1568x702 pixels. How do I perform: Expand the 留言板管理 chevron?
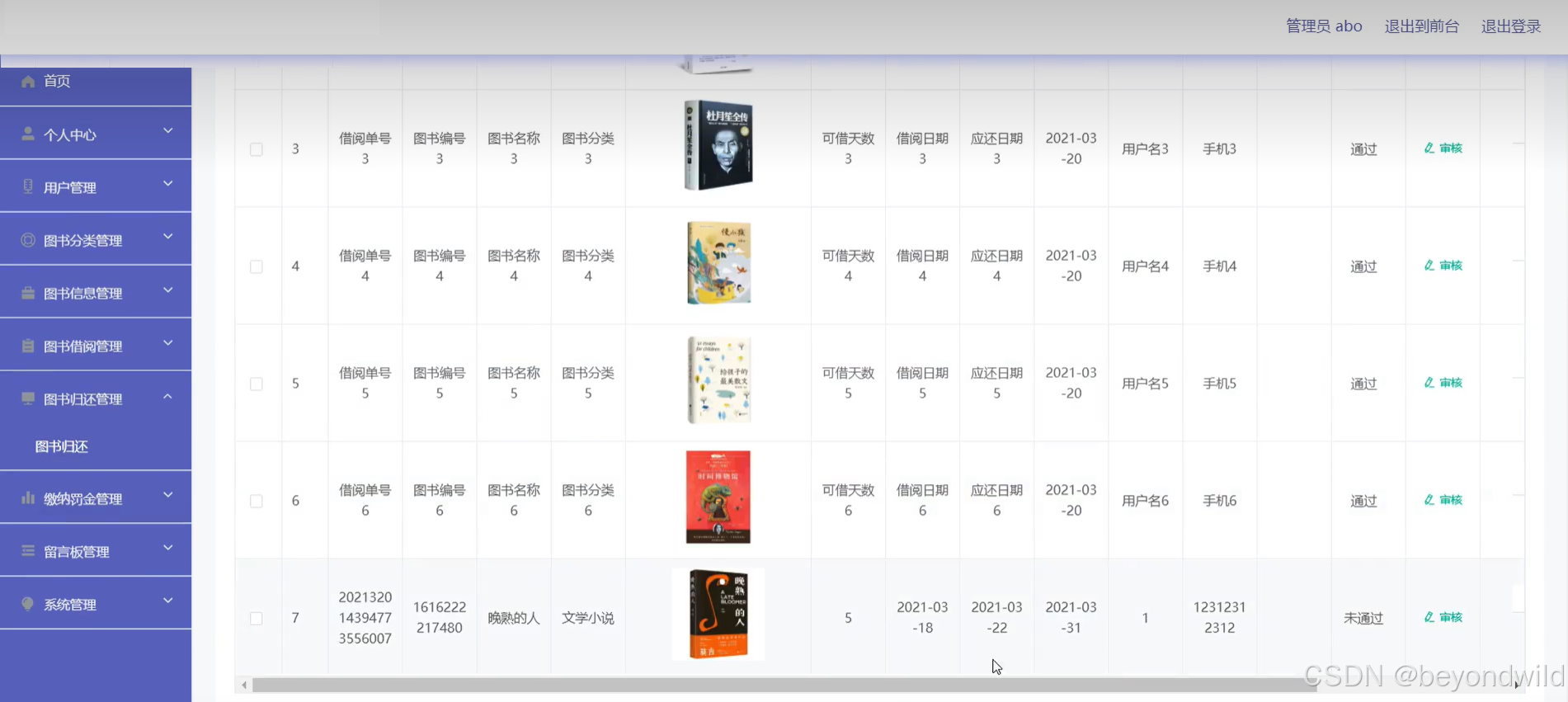point(168,548)
